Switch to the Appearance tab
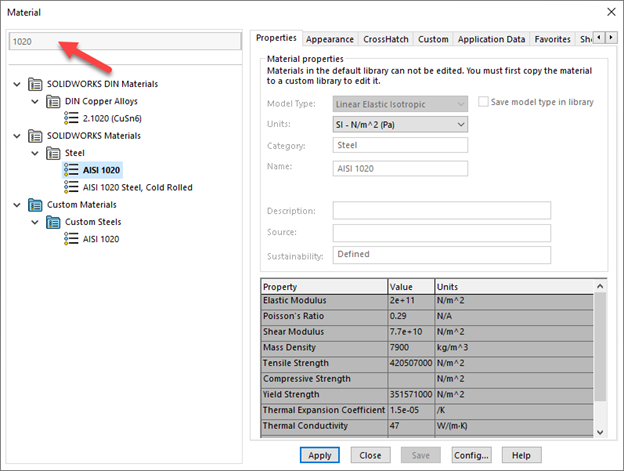The width and height of the screenshot is (624, 471). pos(330,39)
